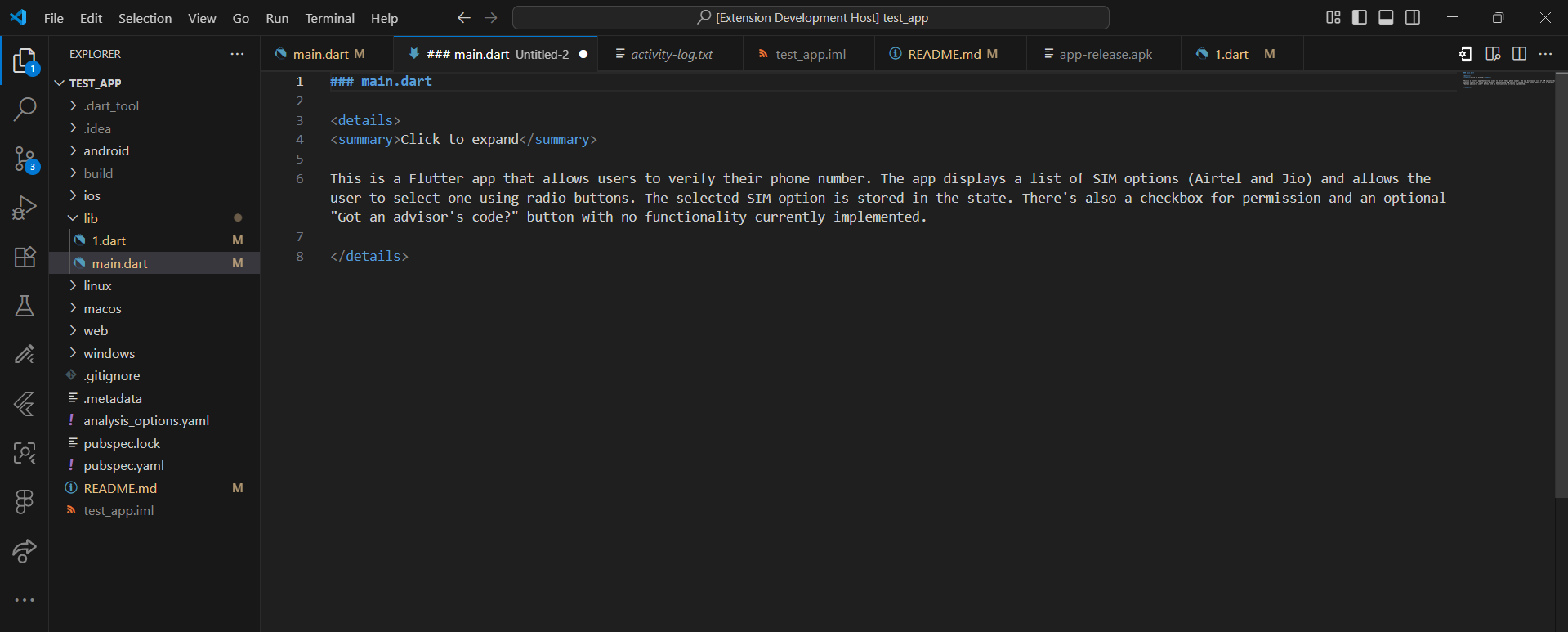Open pubspec.yaml in explorer
Screen dimensions: 1568x632
(155, 465)
